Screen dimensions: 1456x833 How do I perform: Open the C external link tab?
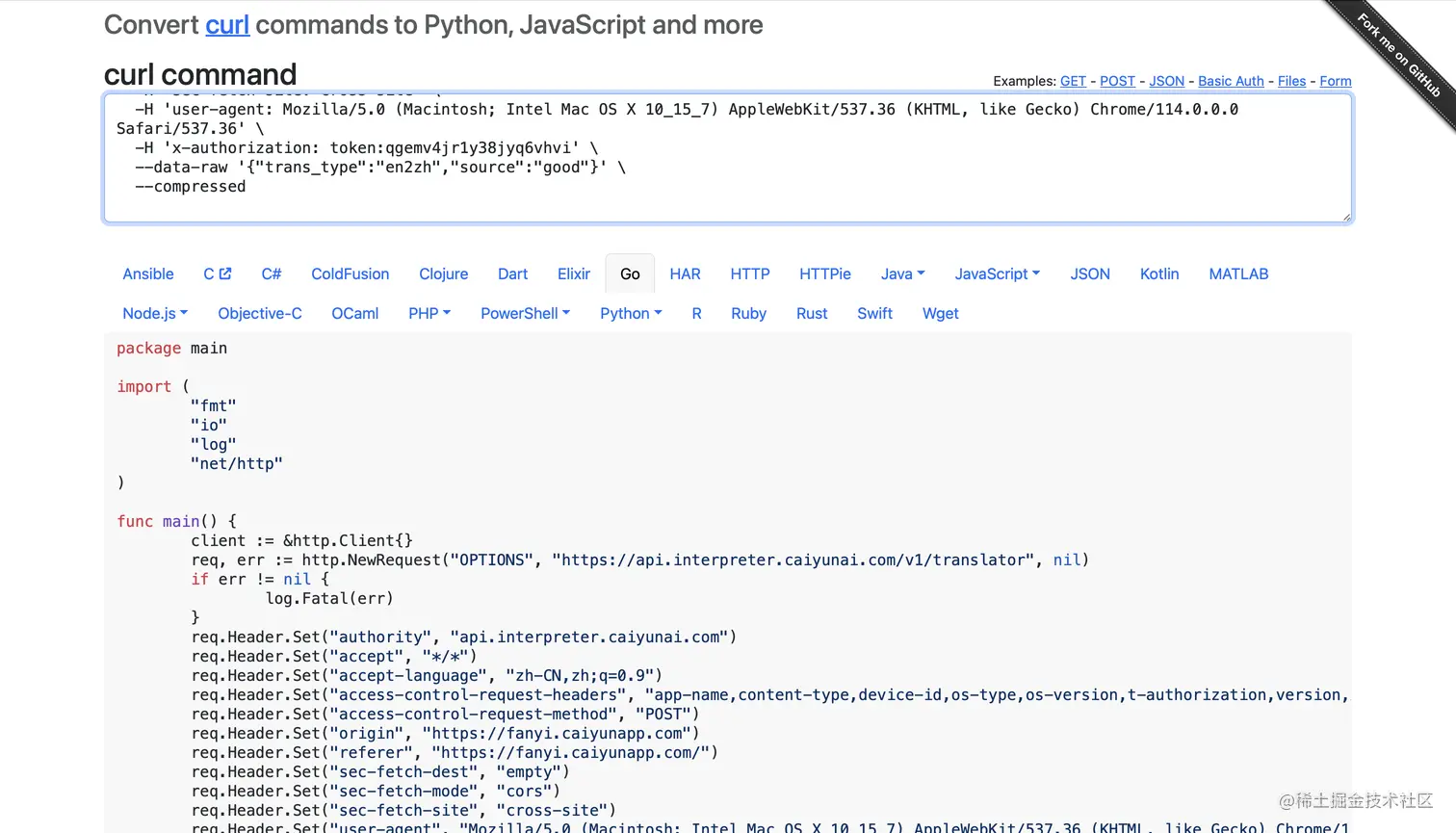218,273
